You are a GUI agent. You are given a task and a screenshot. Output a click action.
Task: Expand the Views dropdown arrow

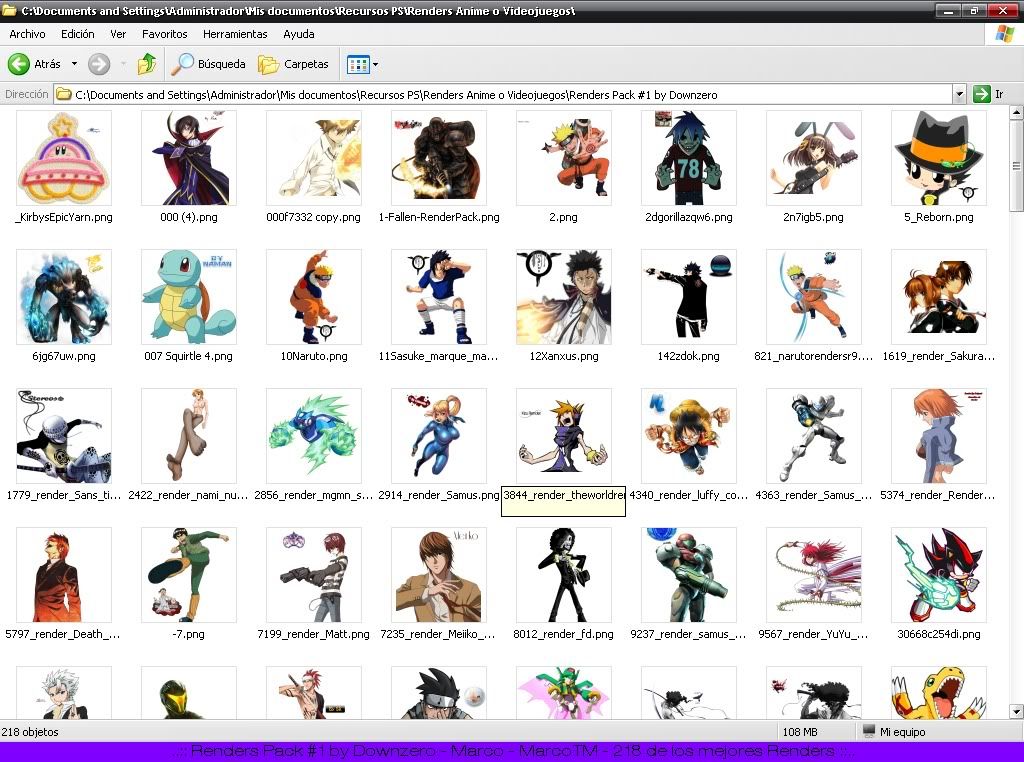(x=376, y=64)
